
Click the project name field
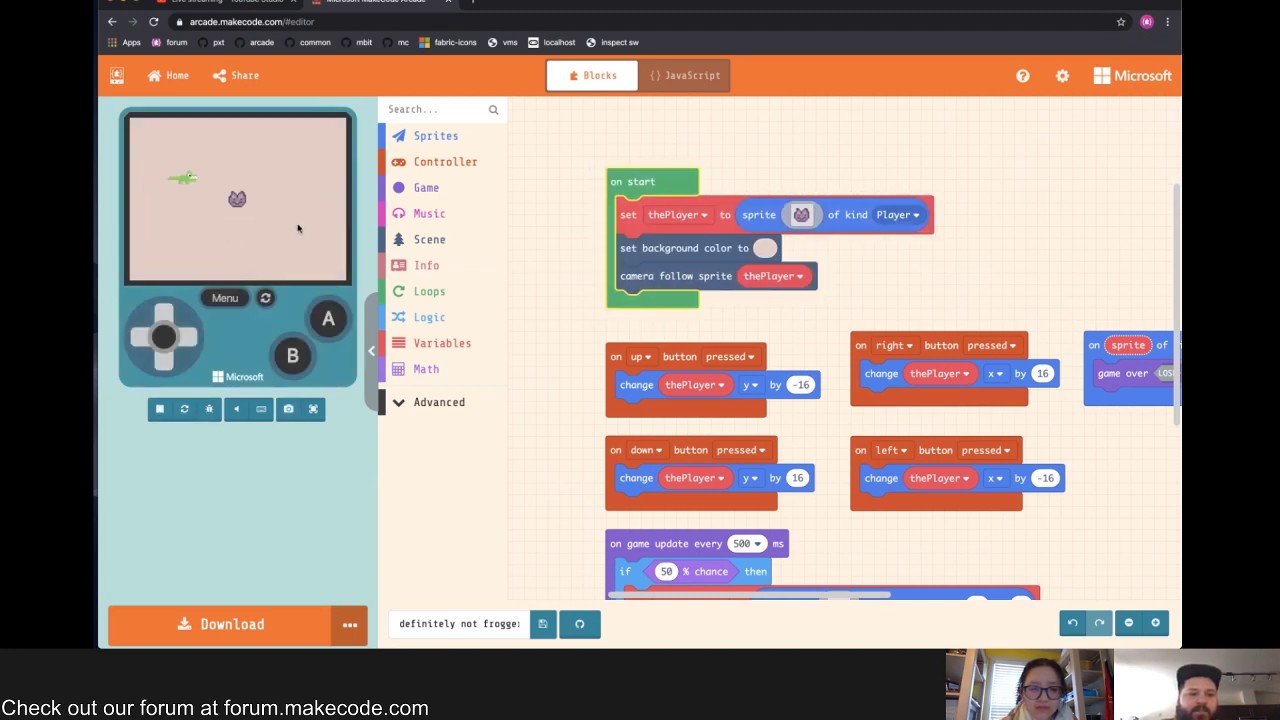(x=459, y=624)
